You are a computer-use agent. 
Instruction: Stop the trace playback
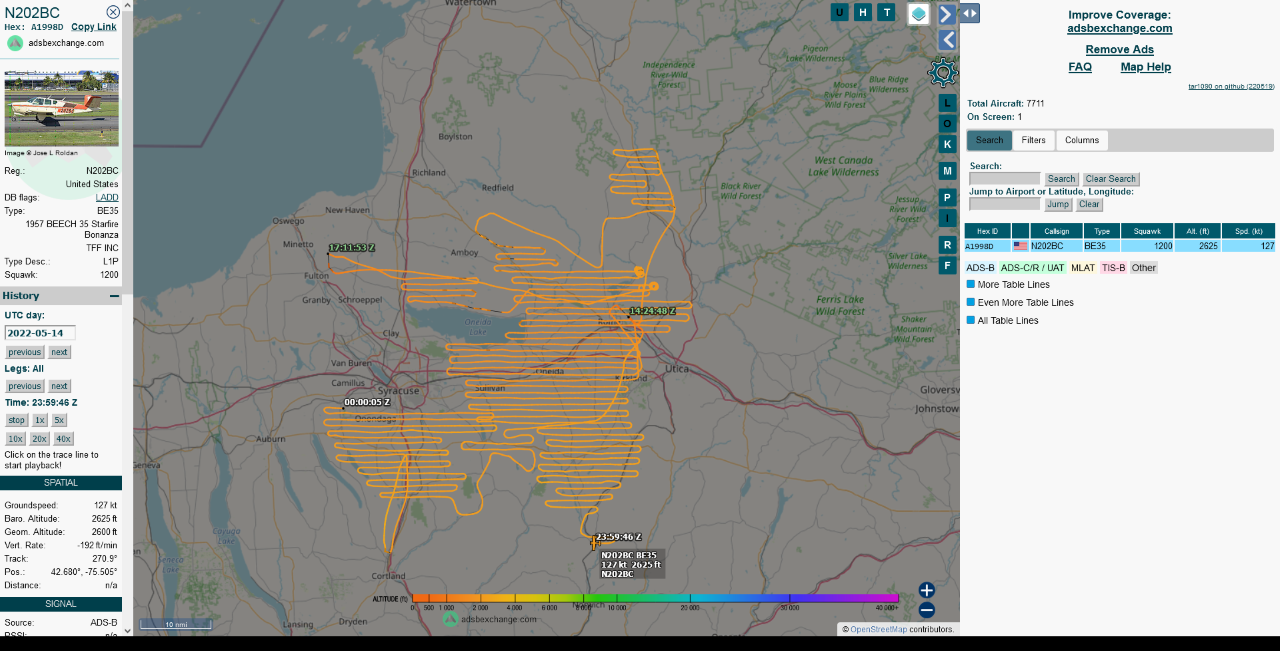pyautogui.click(x=17, y=420)
